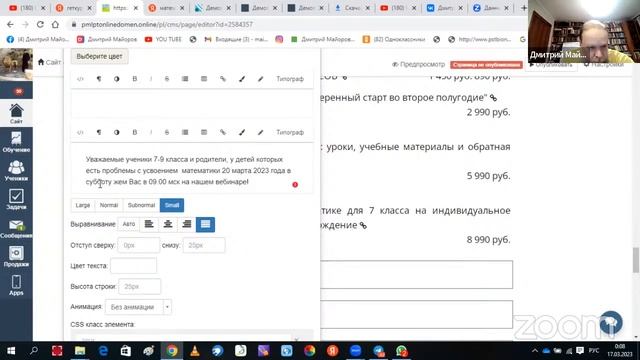Open the Сообщения section in sidebar

pos(16,228)
